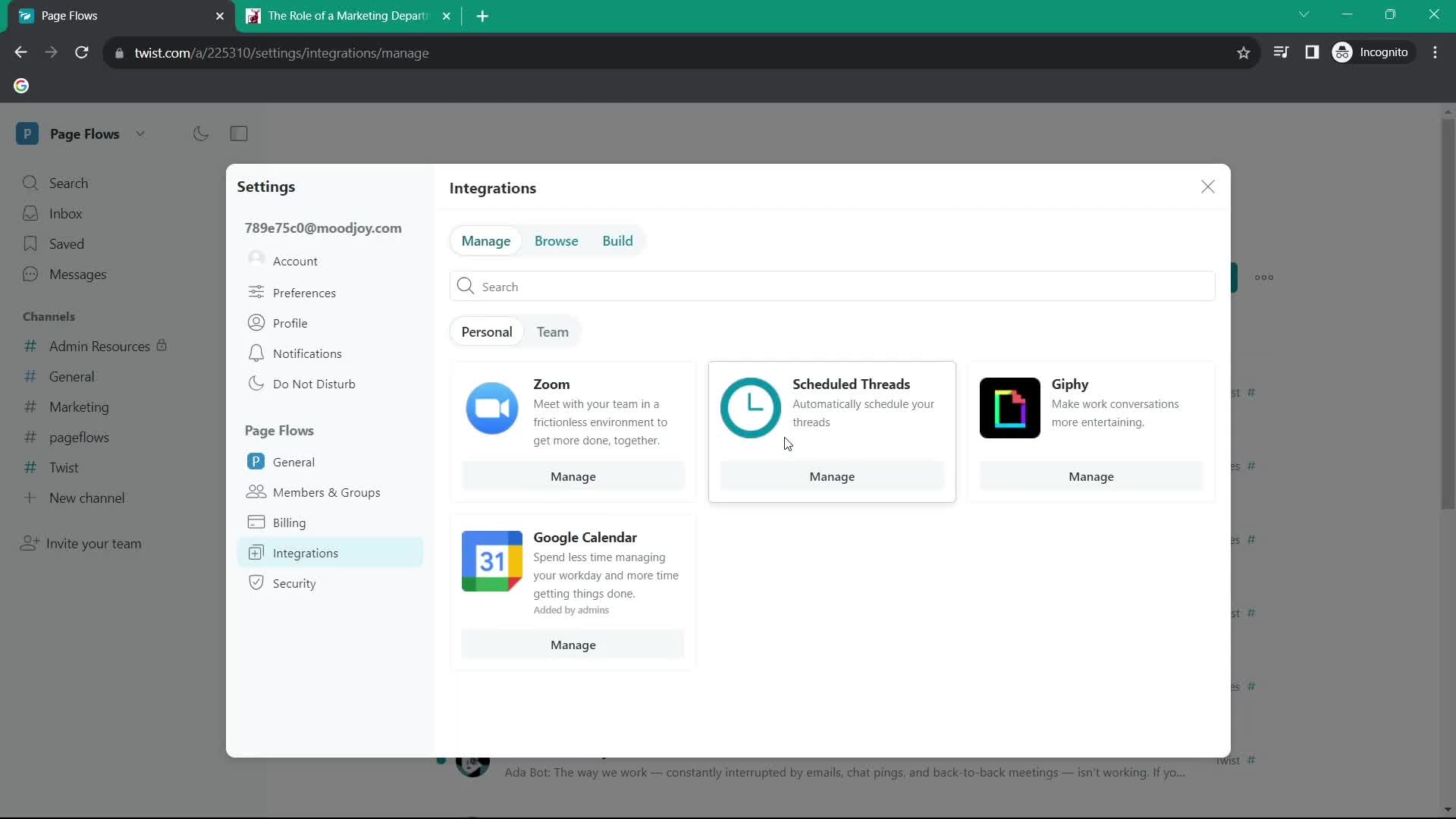Click the Giphy integration icon
This screenshot has height=819, width=1456.
[x=1009, y=407]
